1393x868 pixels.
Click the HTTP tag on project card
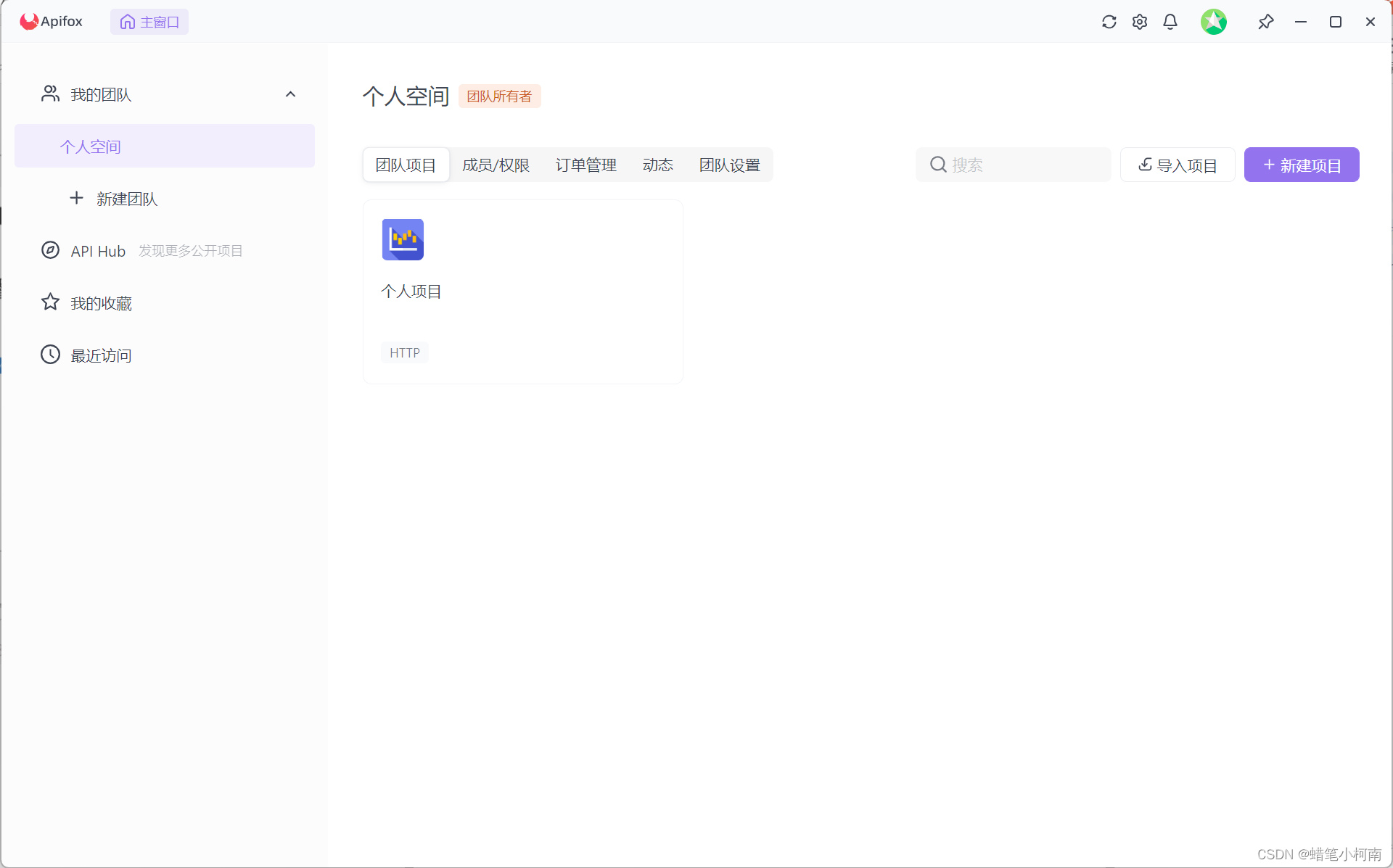(x=405, y=352)
